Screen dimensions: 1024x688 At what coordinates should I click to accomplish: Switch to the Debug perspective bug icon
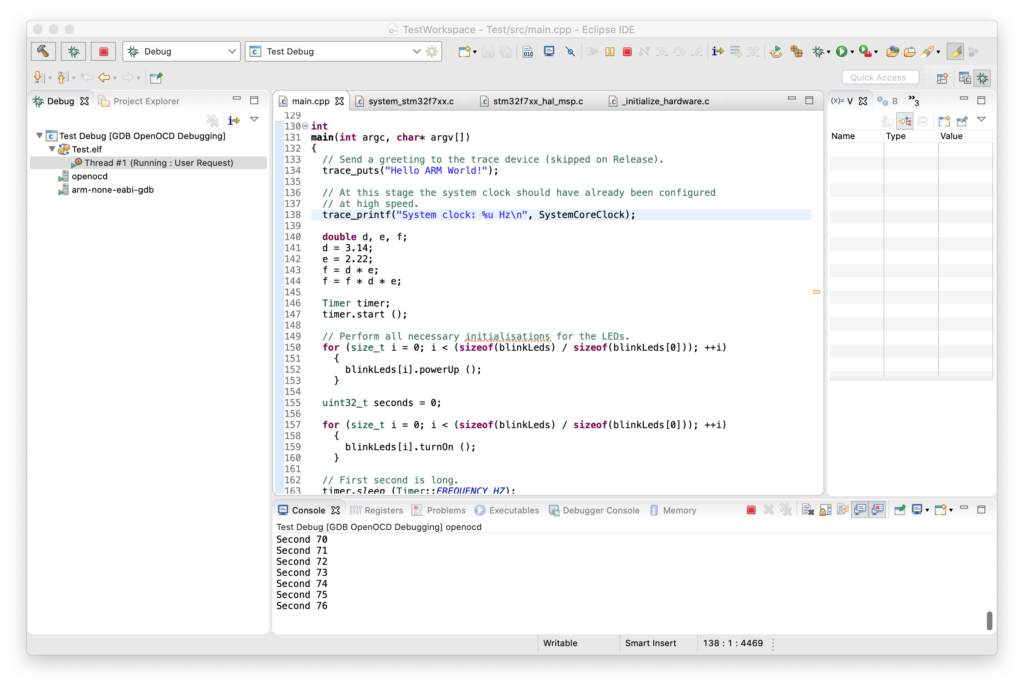983,77
